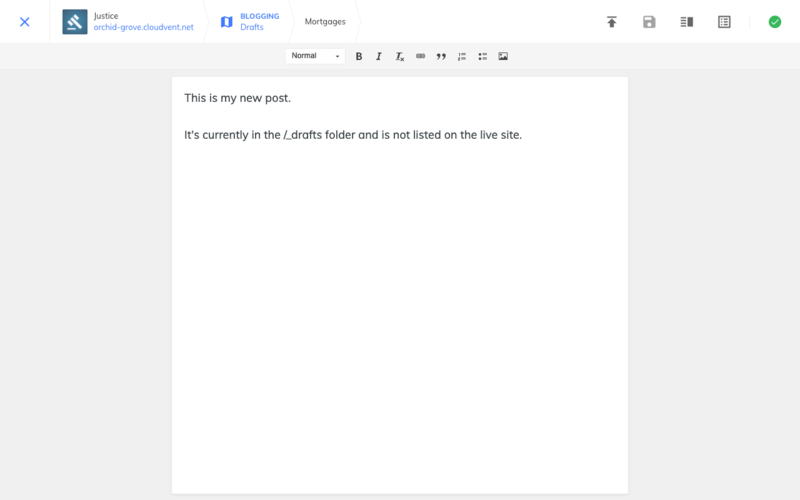Toggle bold formatting
The height and width of the screenshot is (500, 800).
click(359, 57)
